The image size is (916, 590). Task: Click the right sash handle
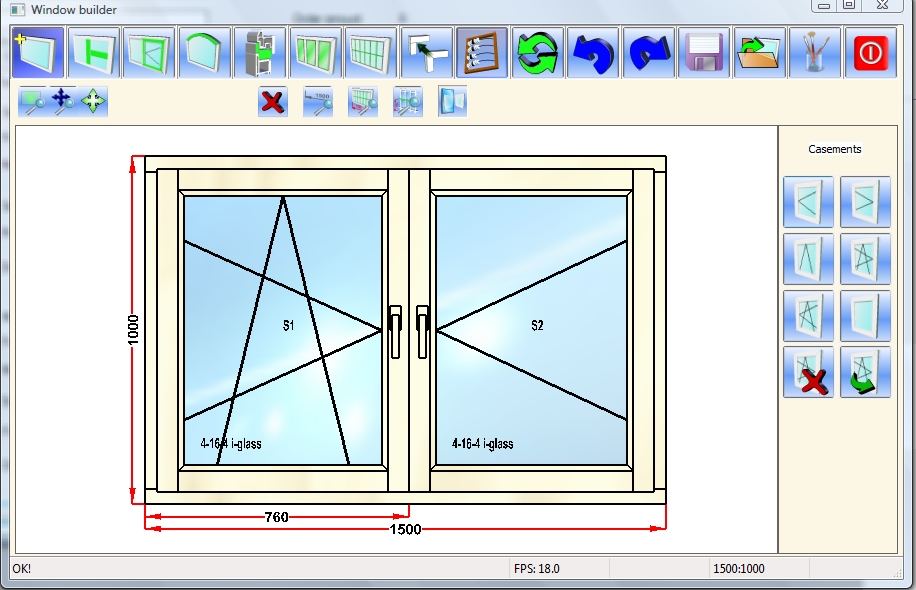422,331
